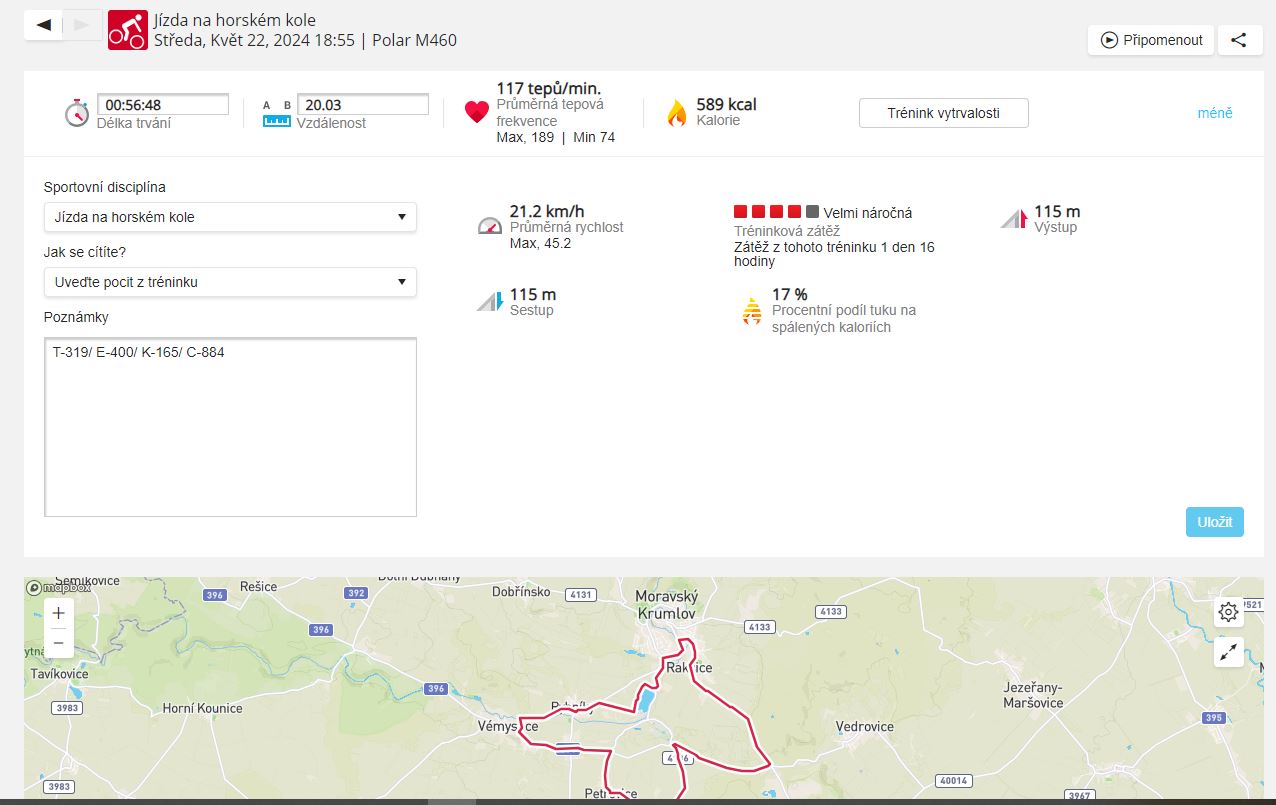Click the fat burn percentage icon
The image size is (1276, 805).
752,311
